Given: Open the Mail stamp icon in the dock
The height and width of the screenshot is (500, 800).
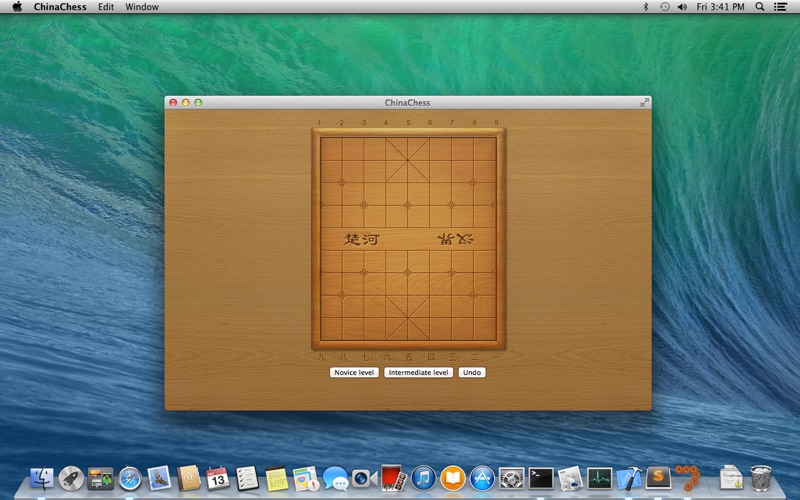Looking at the screenshot, I should 159,479.
